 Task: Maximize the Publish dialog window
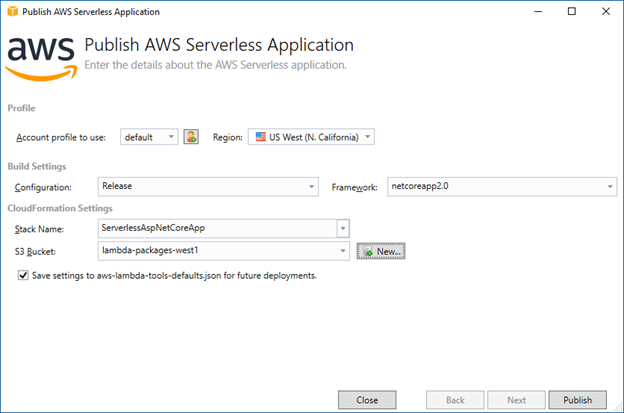point(571,11)
